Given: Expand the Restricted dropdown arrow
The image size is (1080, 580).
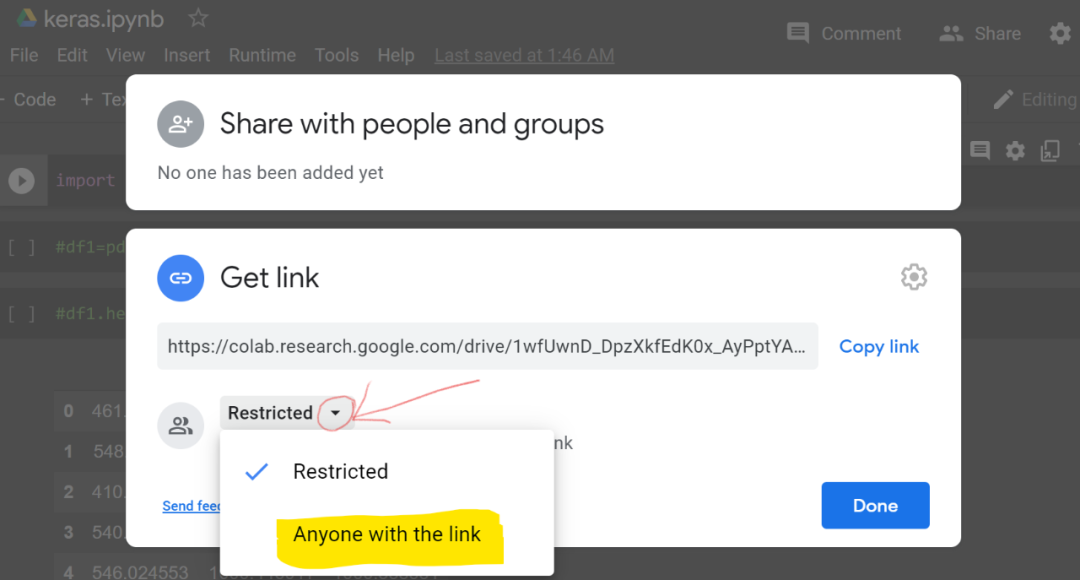Looking at the screenshot, I should point(335,413).
